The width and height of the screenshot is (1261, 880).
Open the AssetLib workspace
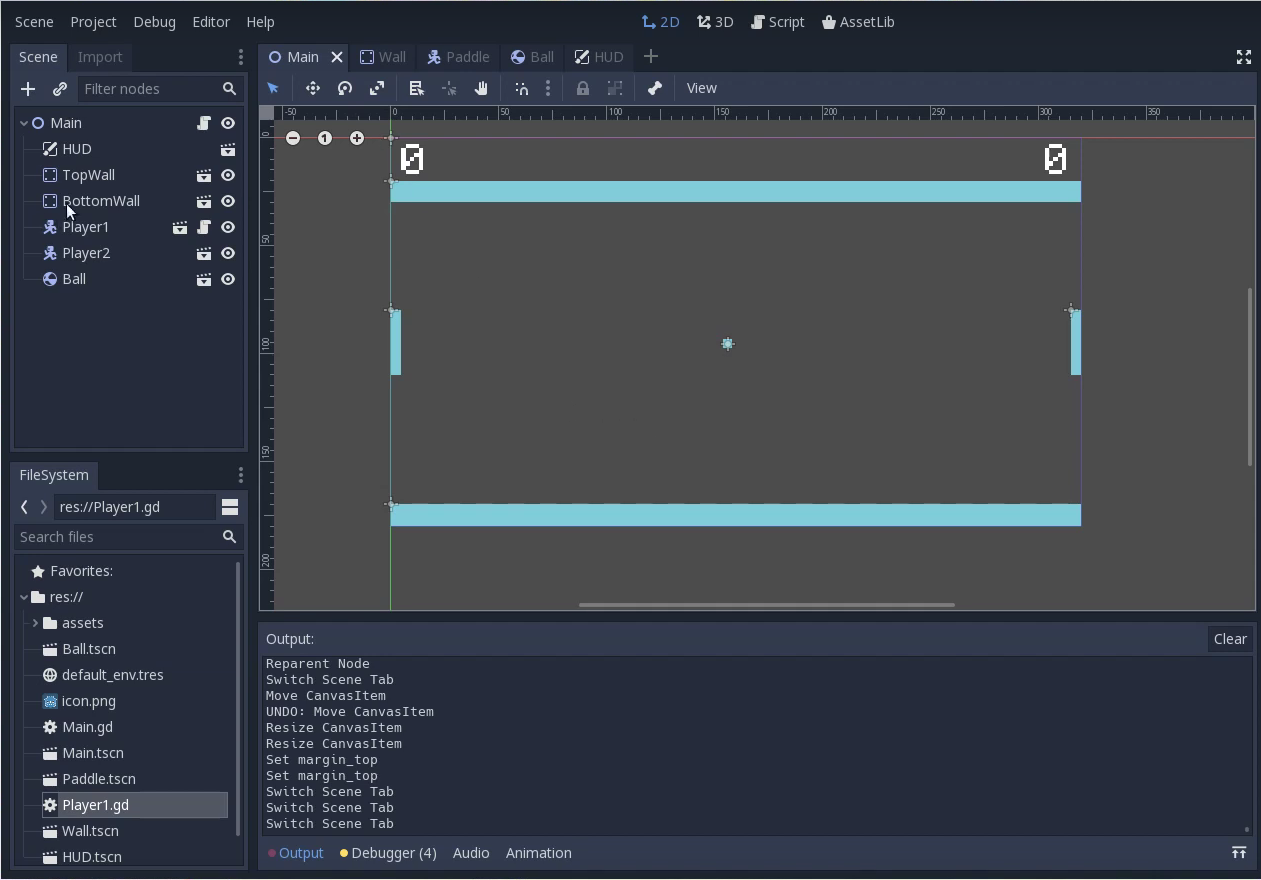[x=858, y=21]
